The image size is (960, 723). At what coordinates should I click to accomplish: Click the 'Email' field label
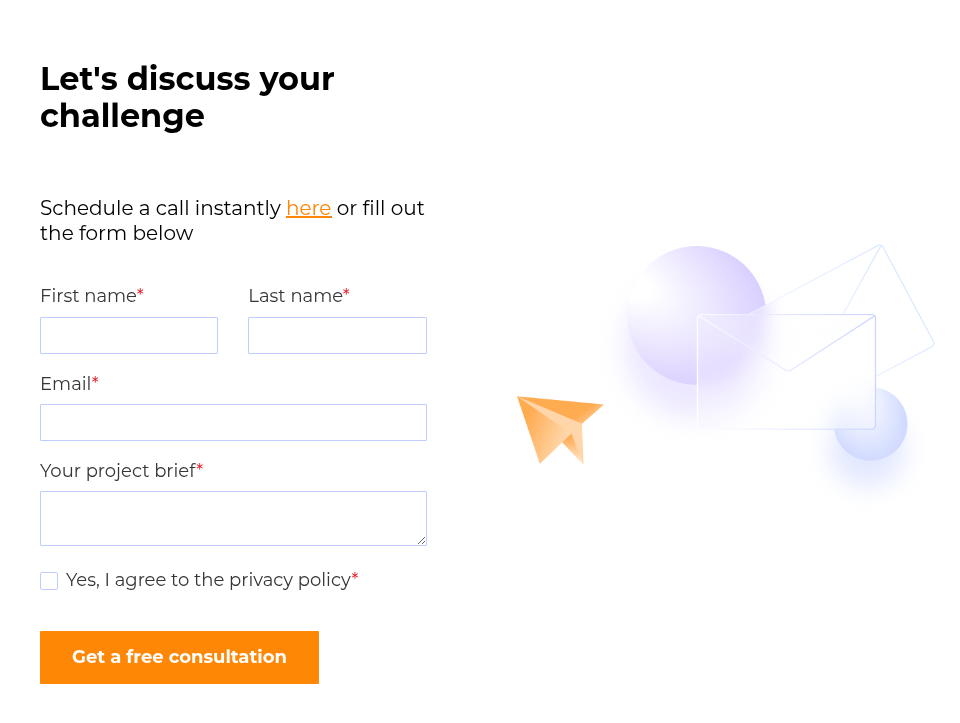(x=65, y=383)
